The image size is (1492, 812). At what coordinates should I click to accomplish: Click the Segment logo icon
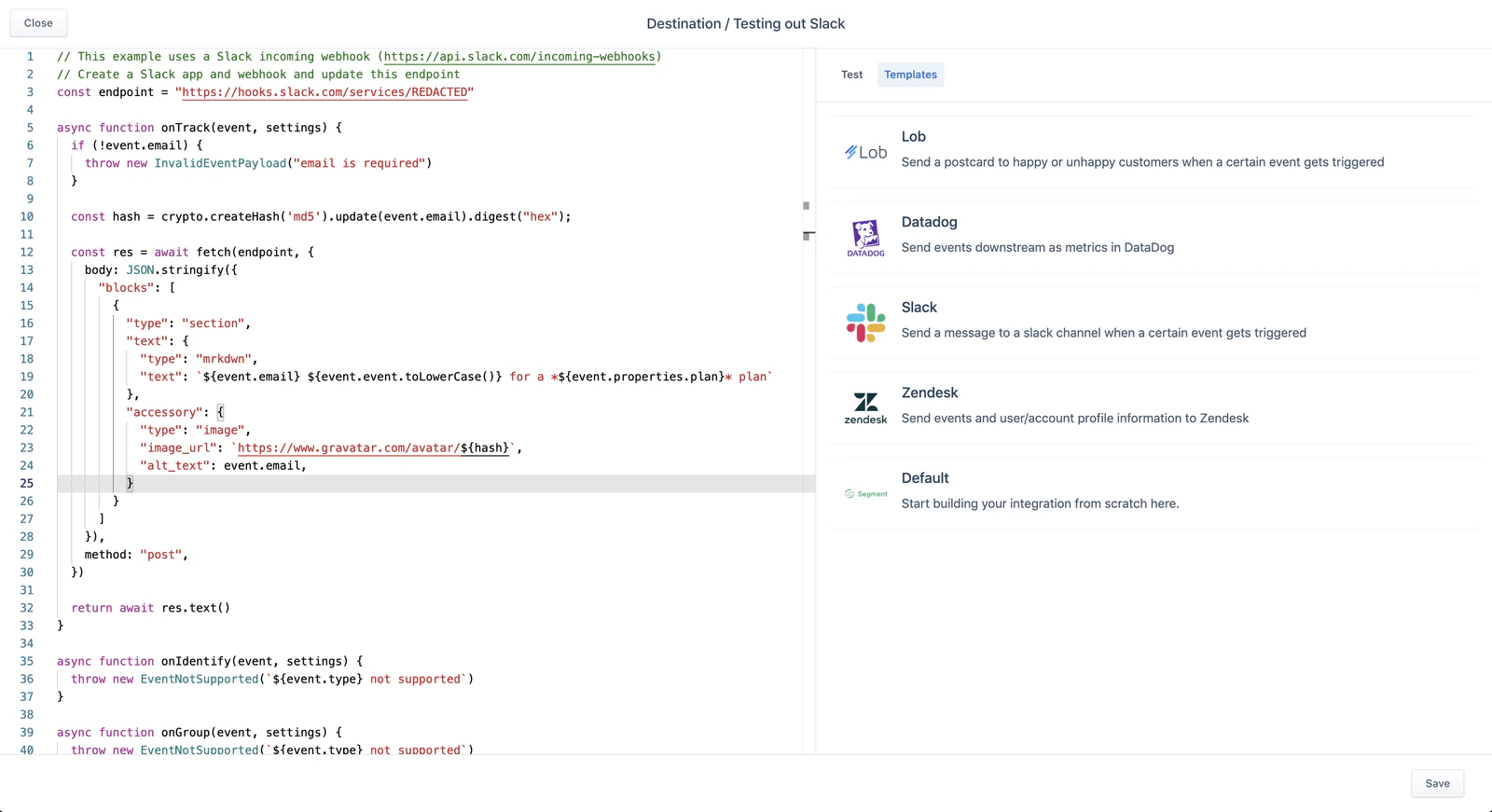(x=865, y=494)
